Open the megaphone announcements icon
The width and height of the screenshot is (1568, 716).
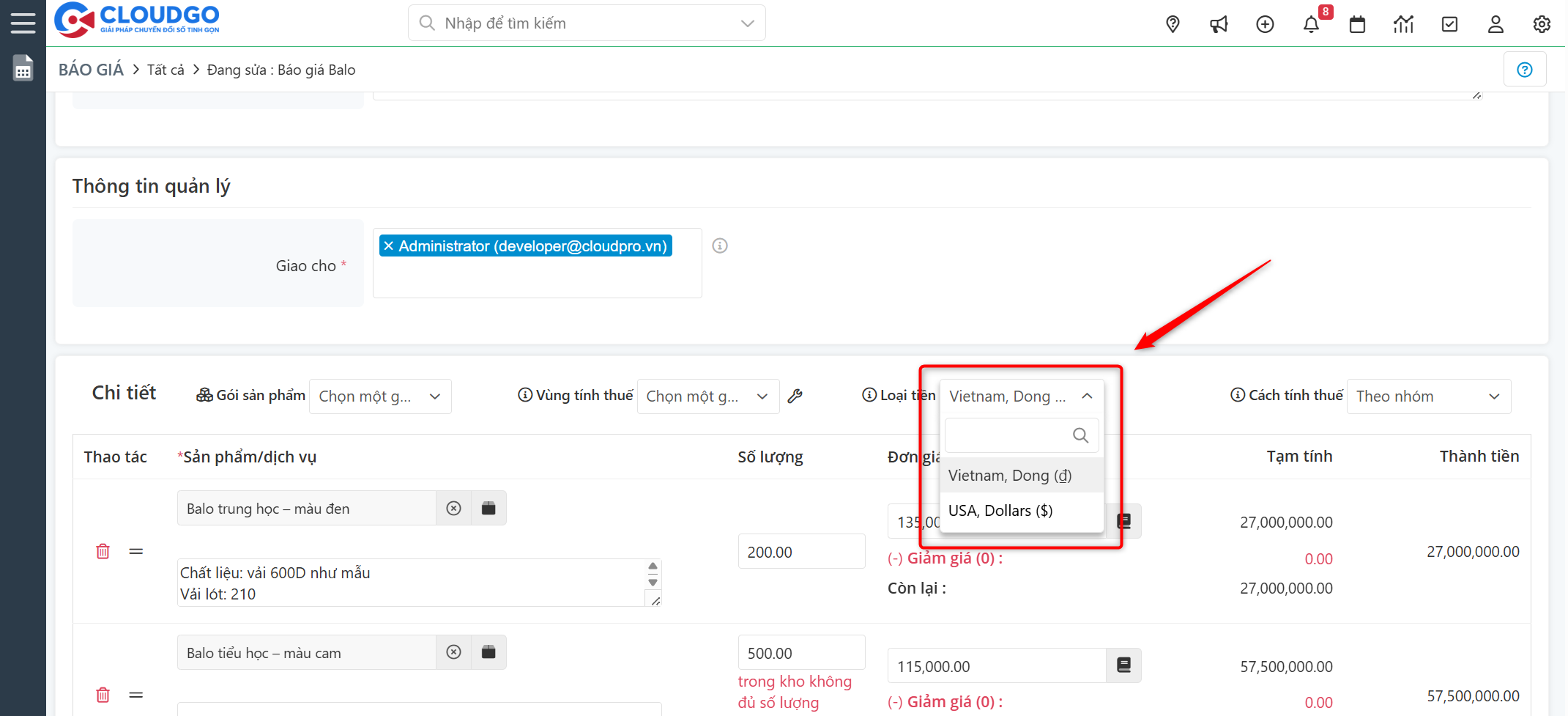(x=1219, y=24)
